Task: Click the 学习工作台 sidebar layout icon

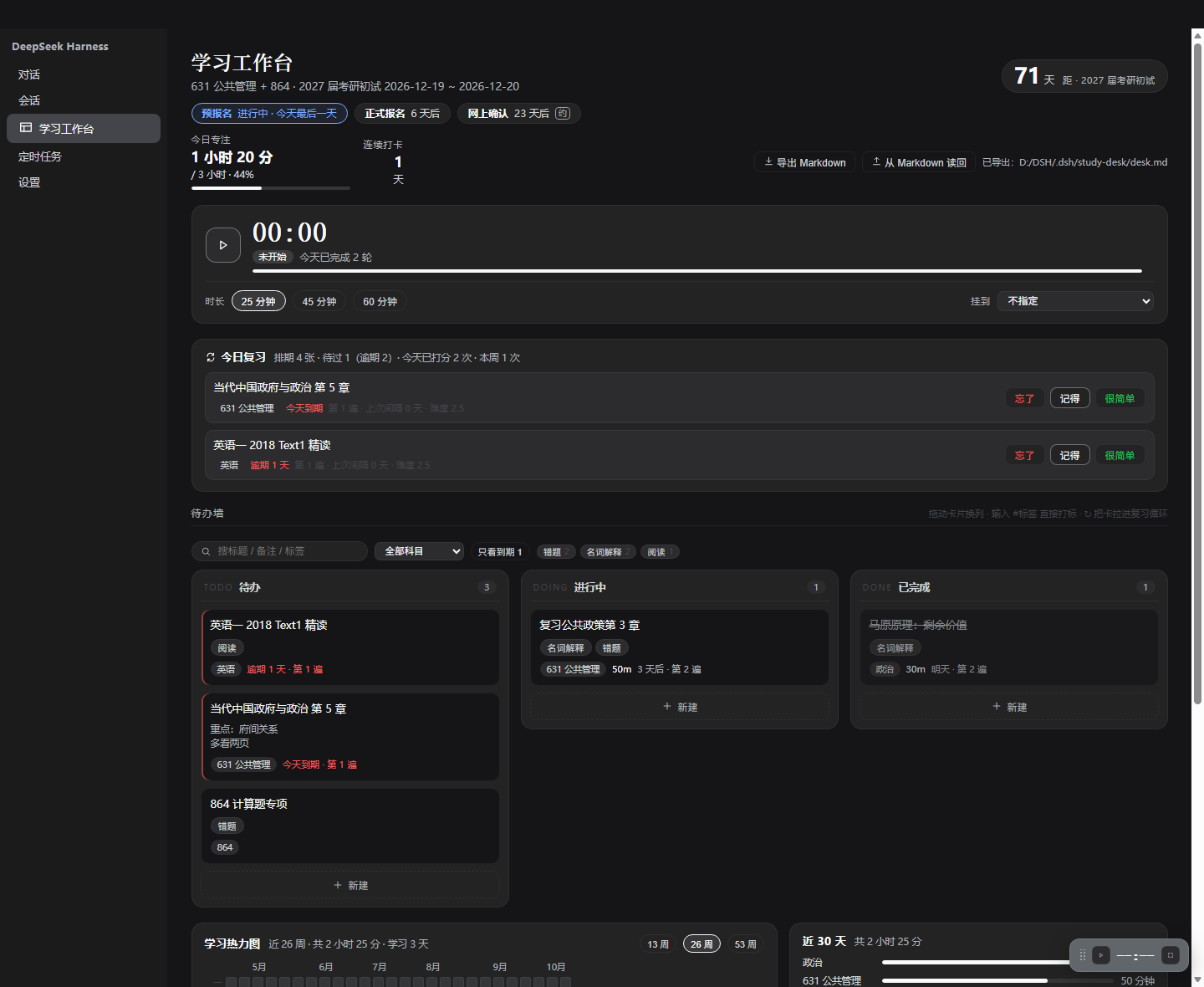Action: click(26, 128)
